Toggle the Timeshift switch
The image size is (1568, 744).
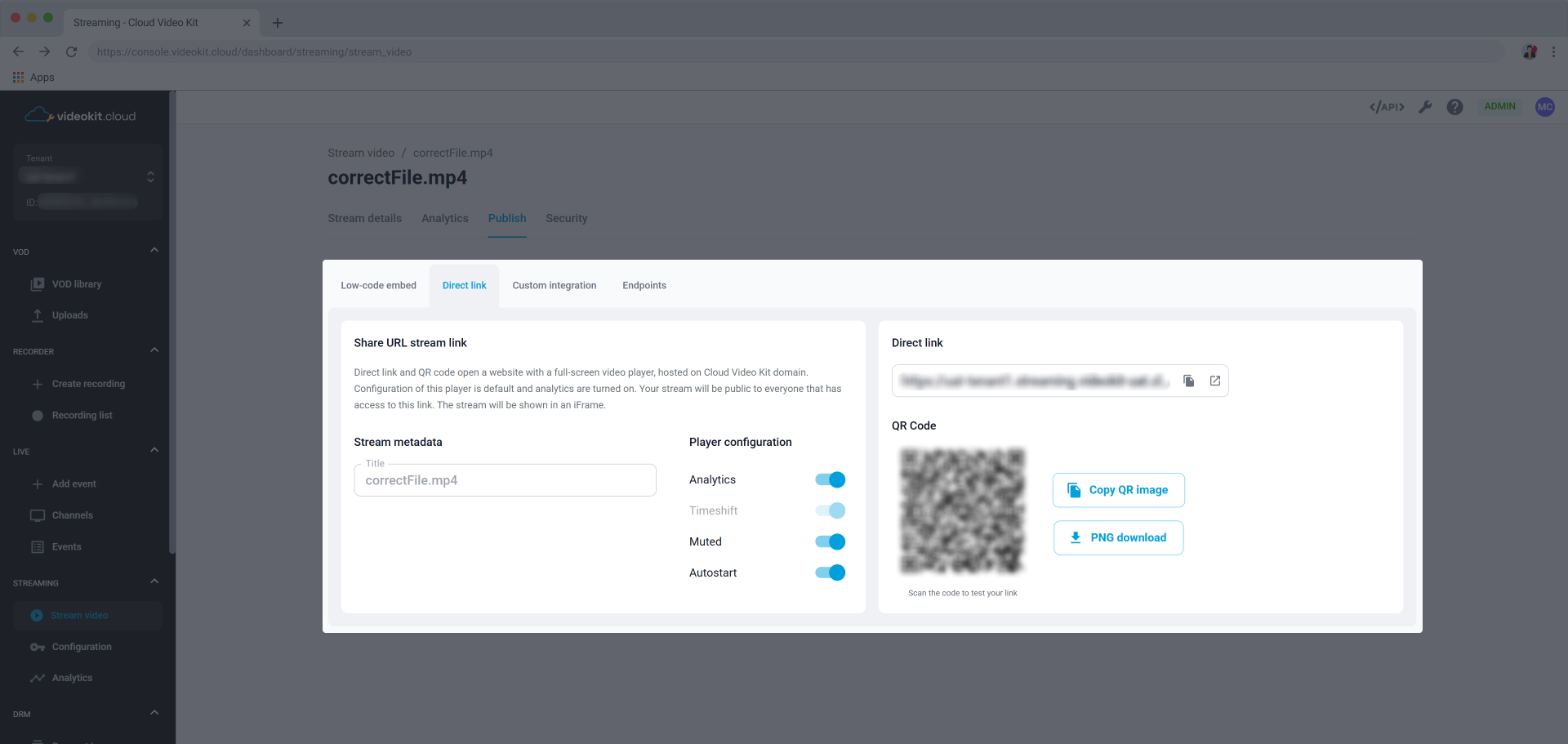pyautogui.click(x=831, y=511)
